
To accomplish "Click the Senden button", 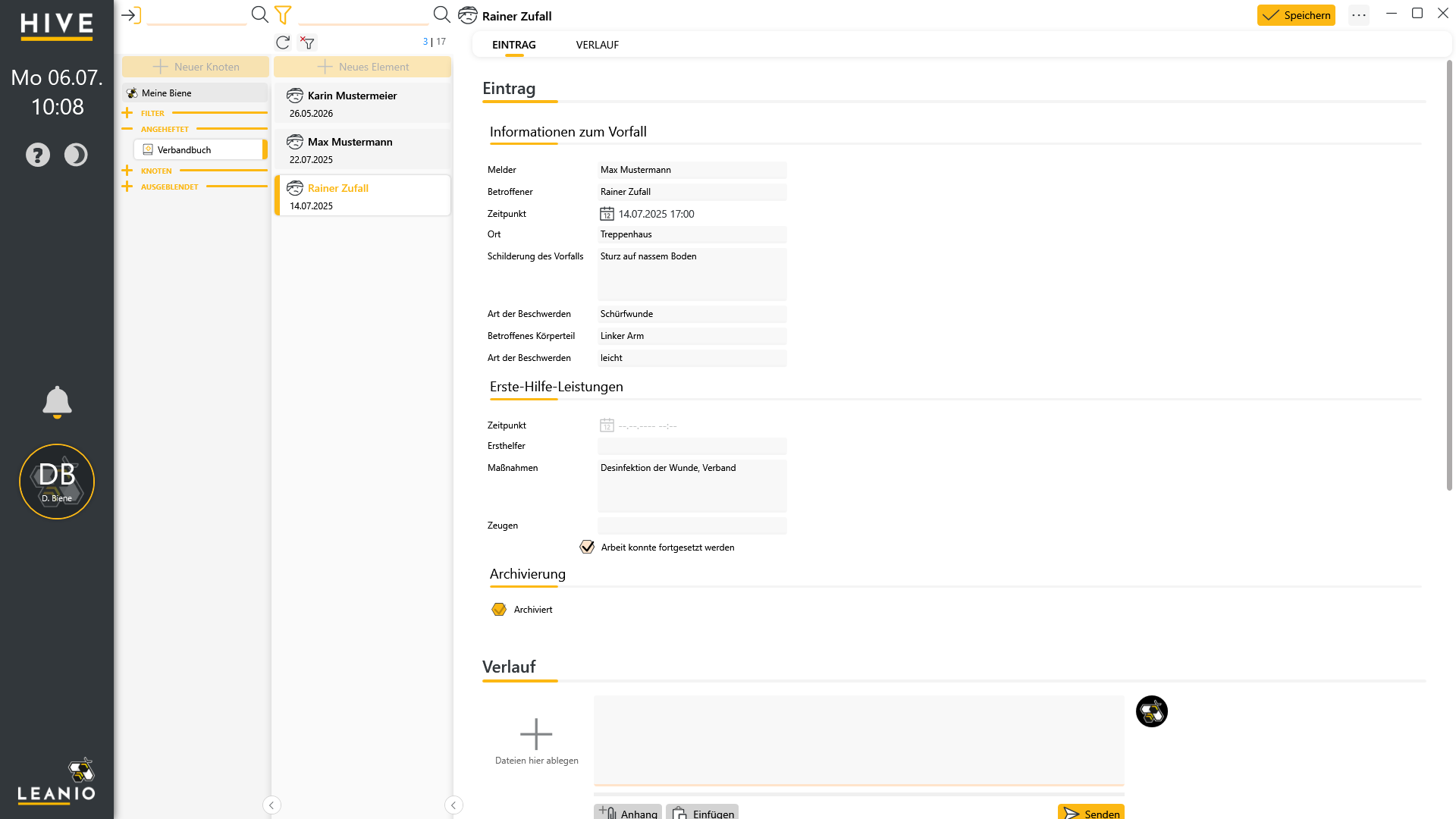I will [1091, 812].
